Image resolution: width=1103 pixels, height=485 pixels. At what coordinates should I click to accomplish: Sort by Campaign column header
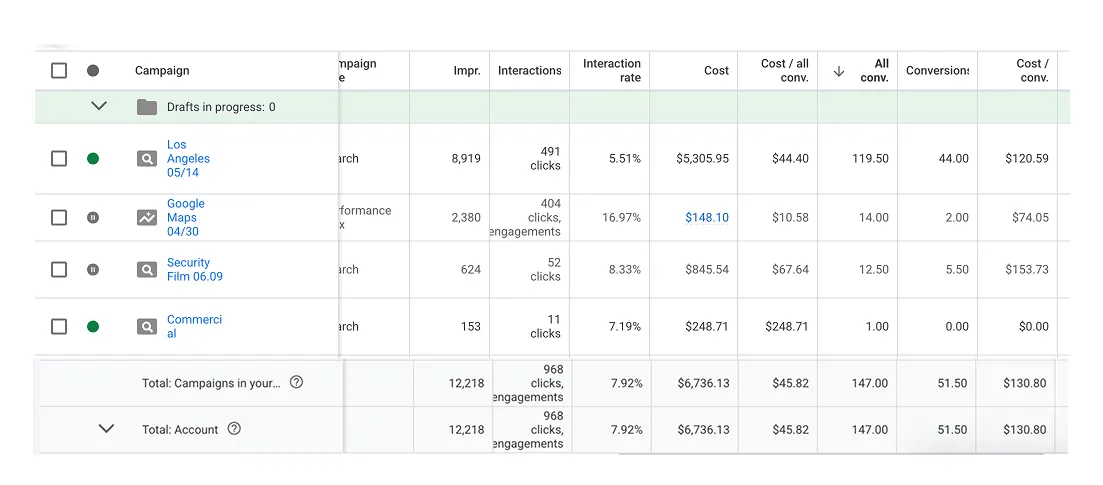click(x=162, y=70)
